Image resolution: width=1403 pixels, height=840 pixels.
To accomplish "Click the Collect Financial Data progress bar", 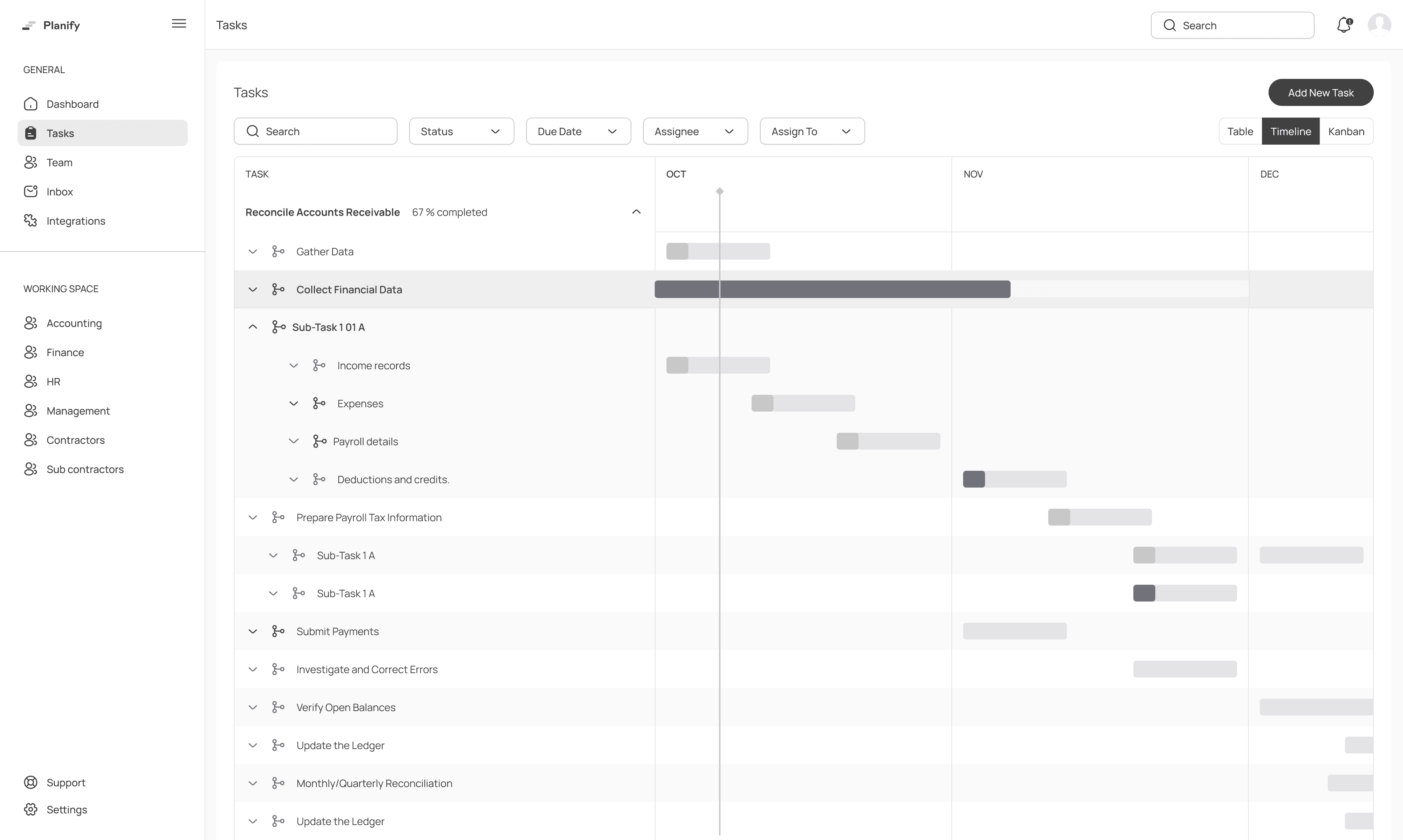I will click(832, 289).
